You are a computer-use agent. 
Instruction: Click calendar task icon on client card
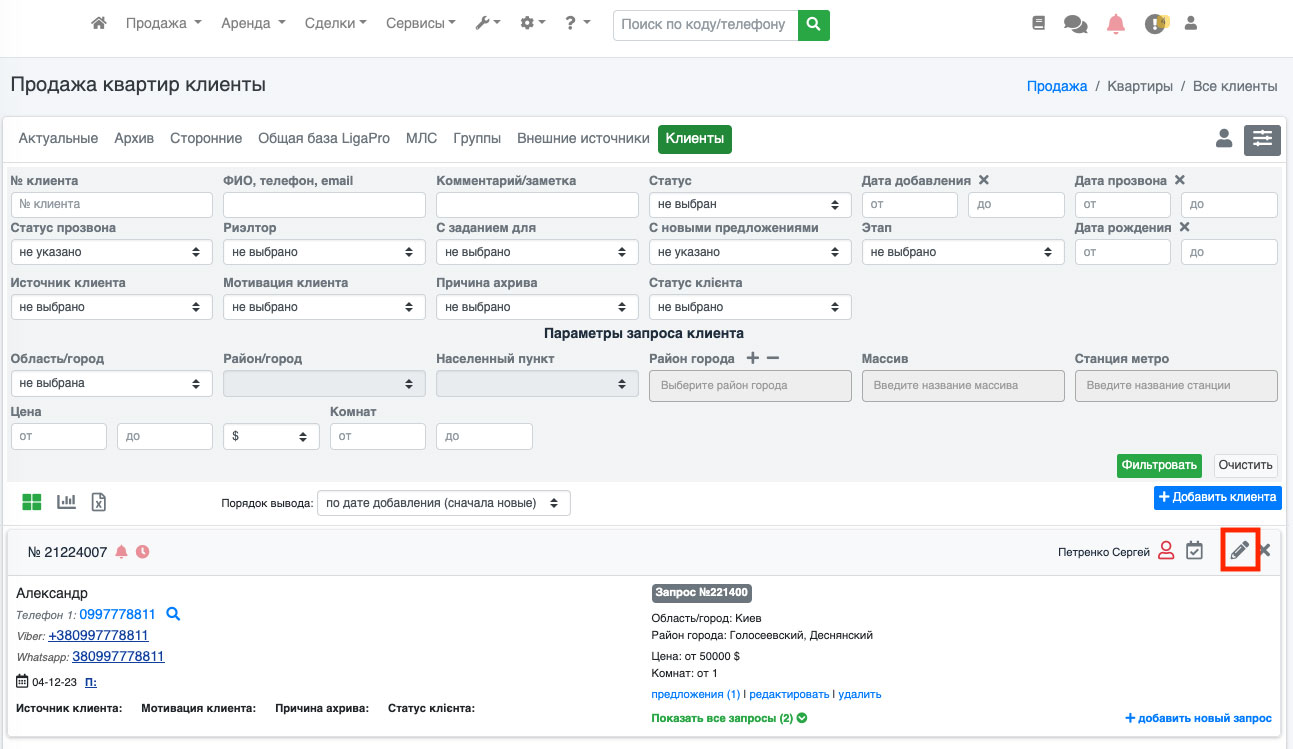[x=1194, y=550]
